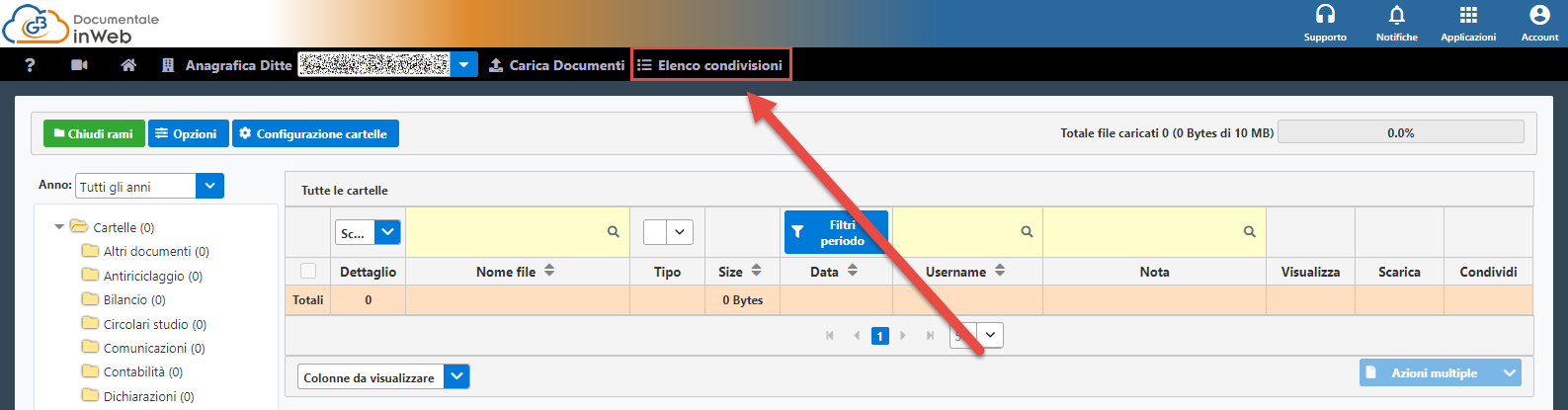Go to last page icon
The height and width of the screenshot is (410, 1568).
[x=930, y=336]
